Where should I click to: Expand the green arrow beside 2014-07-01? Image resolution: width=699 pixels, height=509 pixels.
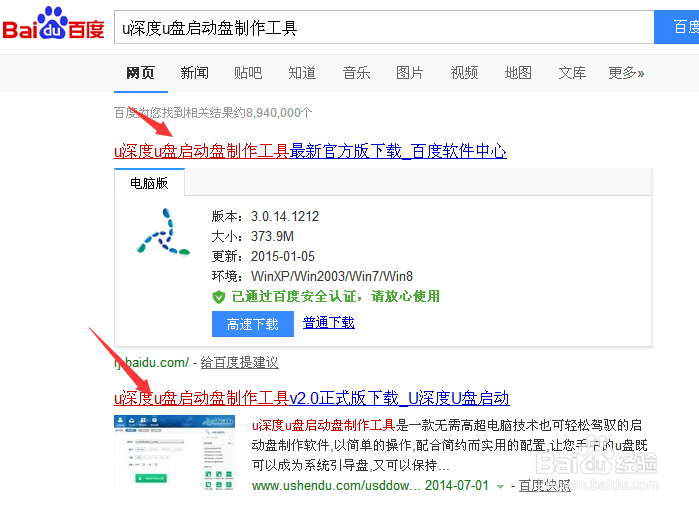500,486
